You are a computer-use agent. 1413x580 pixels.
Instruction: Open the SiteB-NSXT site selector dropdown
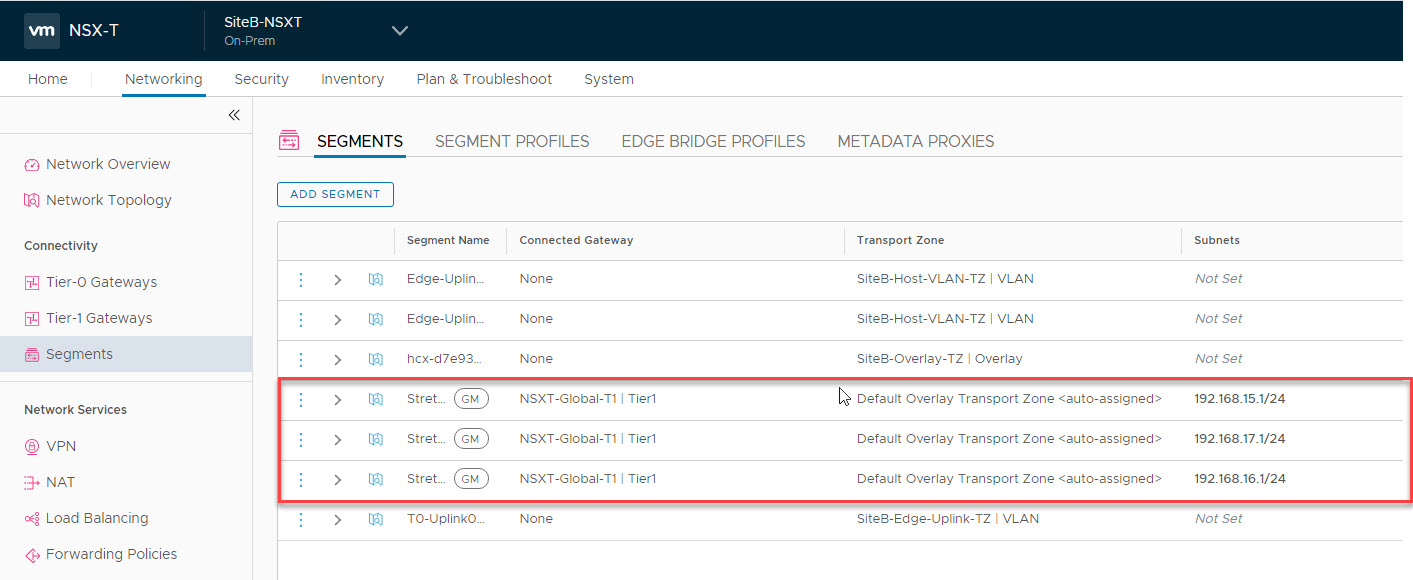[x=400, y=30]
